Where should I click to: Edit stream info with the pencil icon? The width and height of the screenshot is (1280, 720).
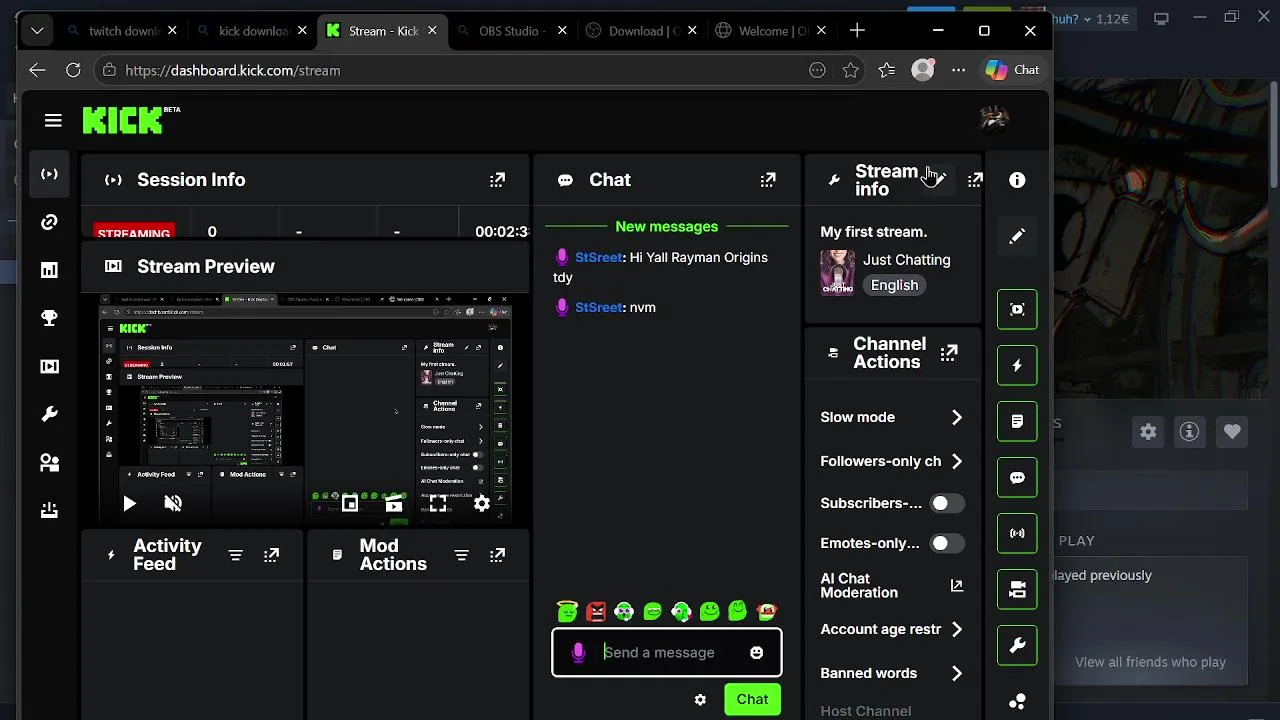[938, 180]
